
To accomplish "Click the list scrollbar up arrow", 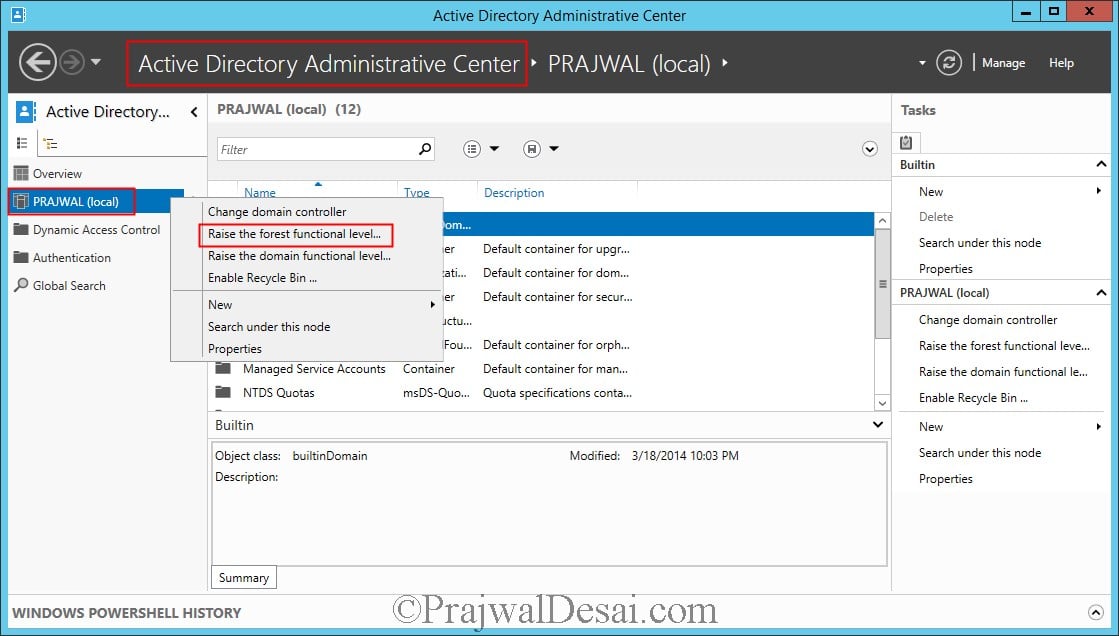I will pyautogui.click(x=883, y=221).
